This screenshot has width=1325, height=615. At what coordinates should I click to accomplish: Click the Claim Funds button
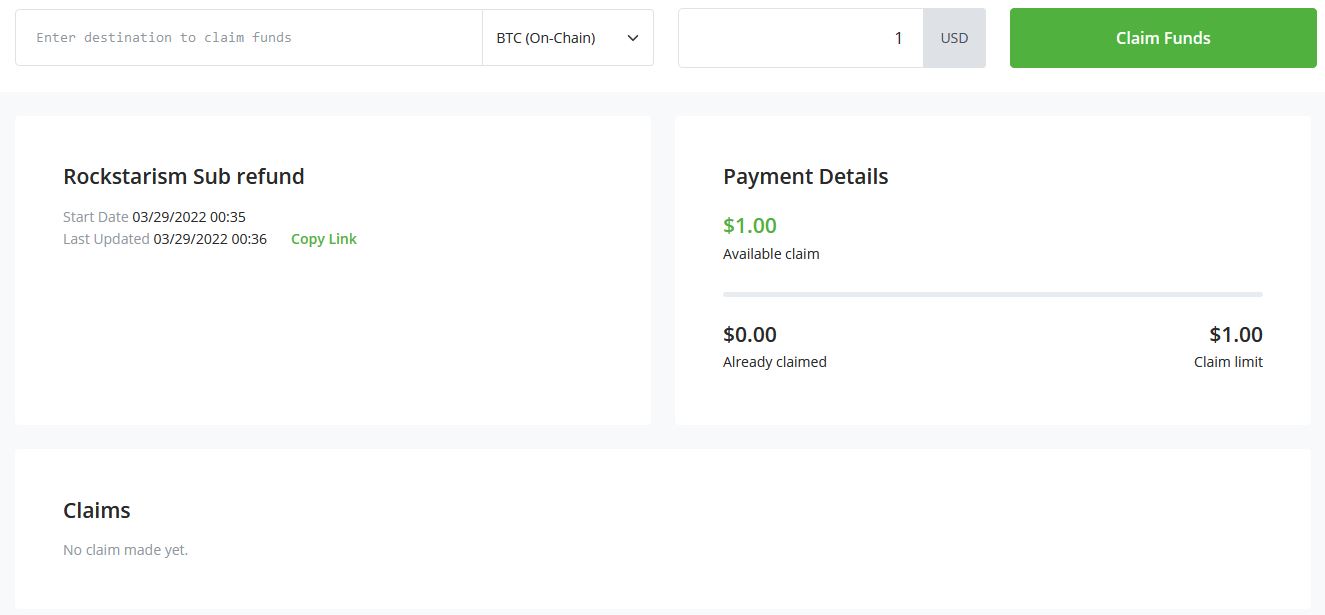coord(1162,37)
